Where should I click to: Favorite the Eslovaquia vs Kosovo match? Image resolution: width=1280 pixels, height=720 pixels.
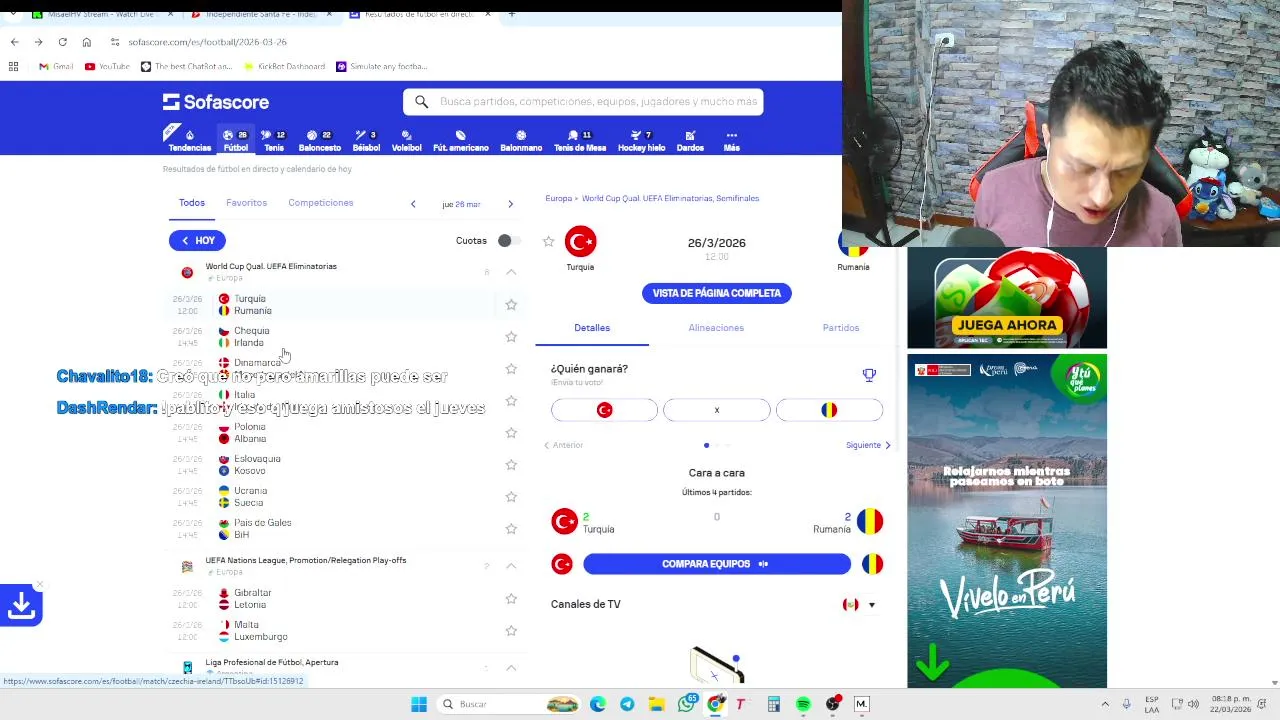click(x=511, y=464)
